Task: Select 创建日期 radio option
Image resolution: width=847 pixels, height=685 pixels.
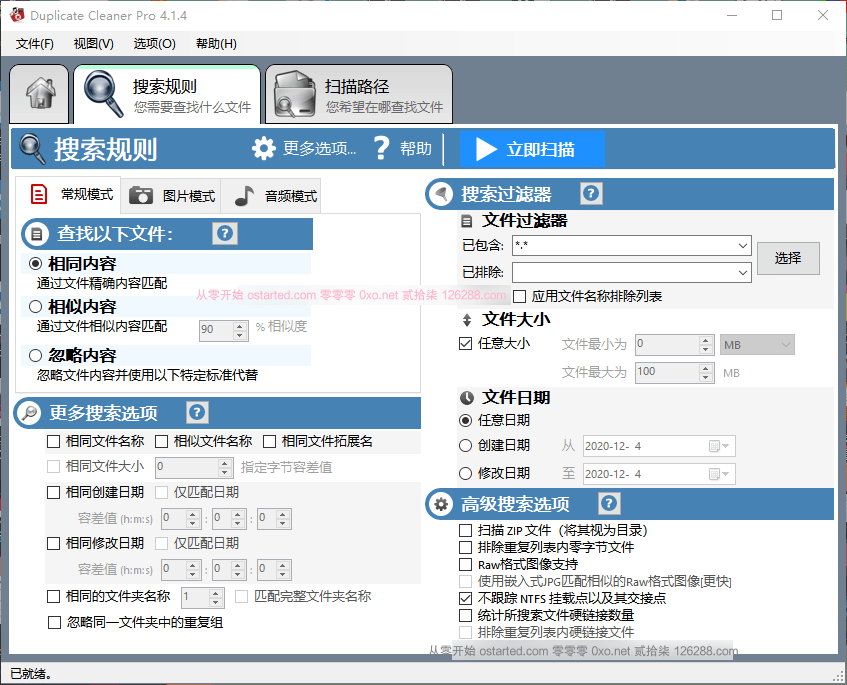Action: coord(466,446)
